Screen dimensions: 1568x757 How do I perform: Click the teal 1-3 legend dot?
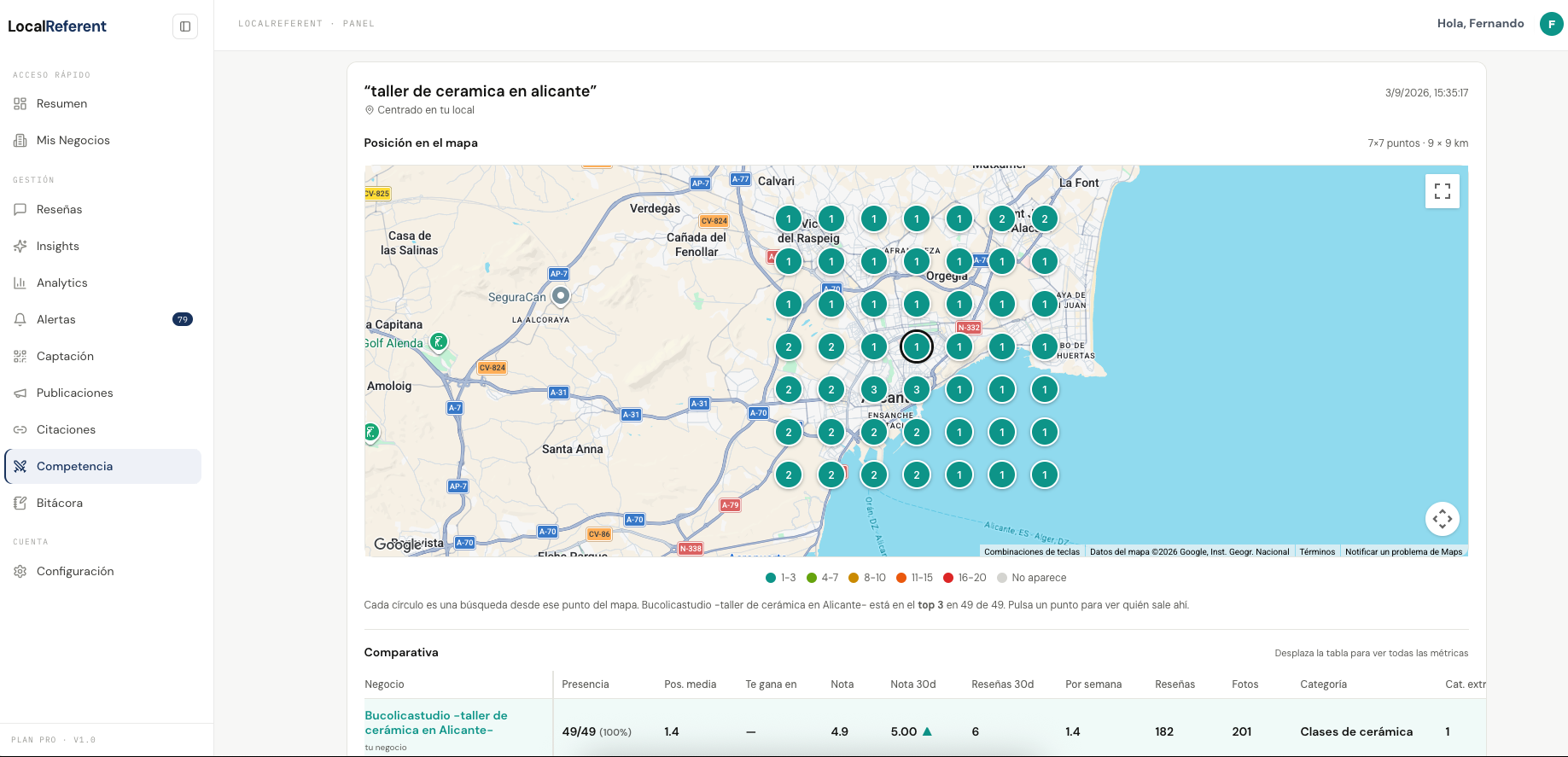(x=771, y=578)
